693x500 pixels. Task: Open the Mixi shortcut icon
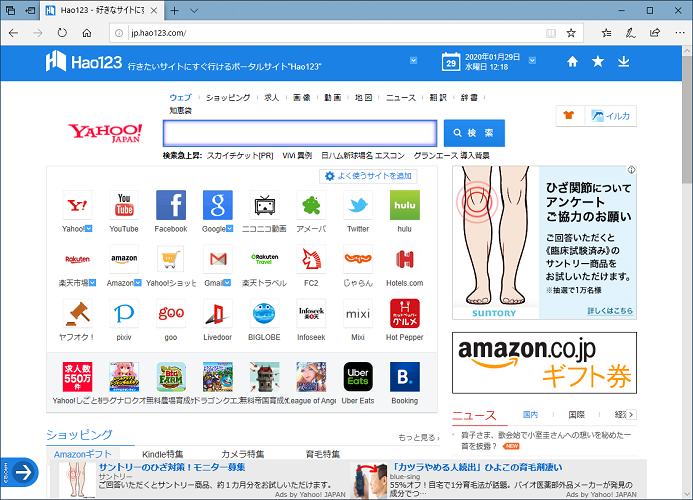[x=358, y=313]
